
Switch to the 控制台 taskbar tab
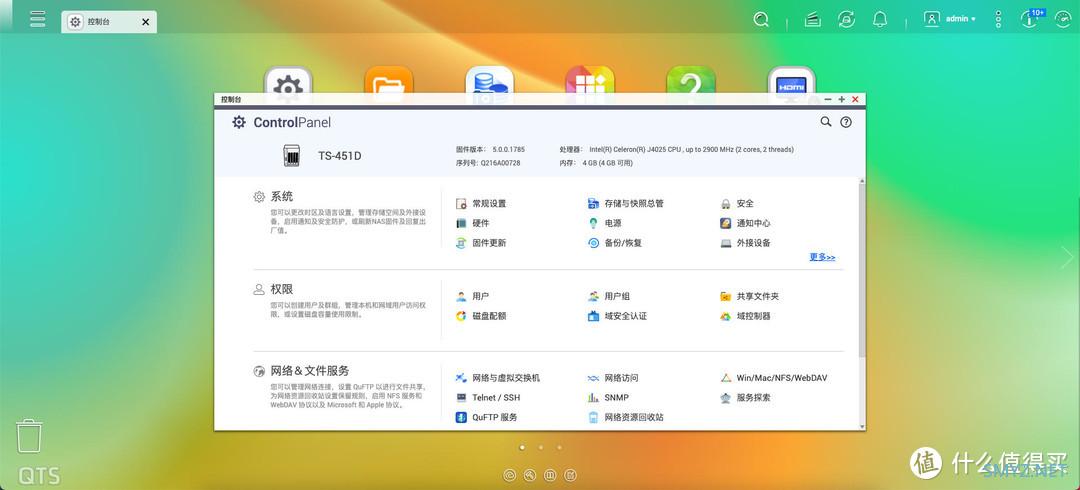pos(108,22)
